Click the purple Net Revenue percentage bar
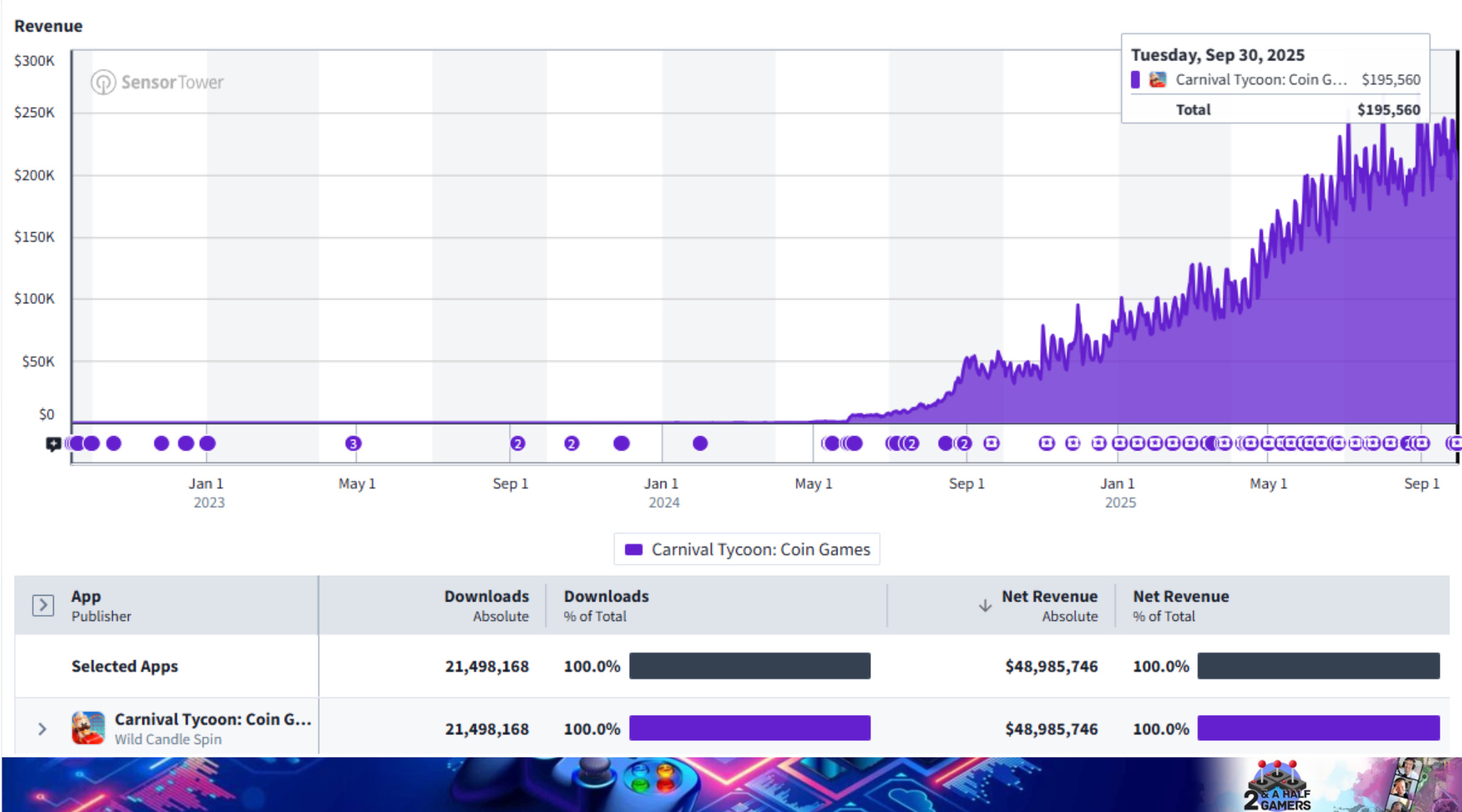 click(x=1318, y=728)
